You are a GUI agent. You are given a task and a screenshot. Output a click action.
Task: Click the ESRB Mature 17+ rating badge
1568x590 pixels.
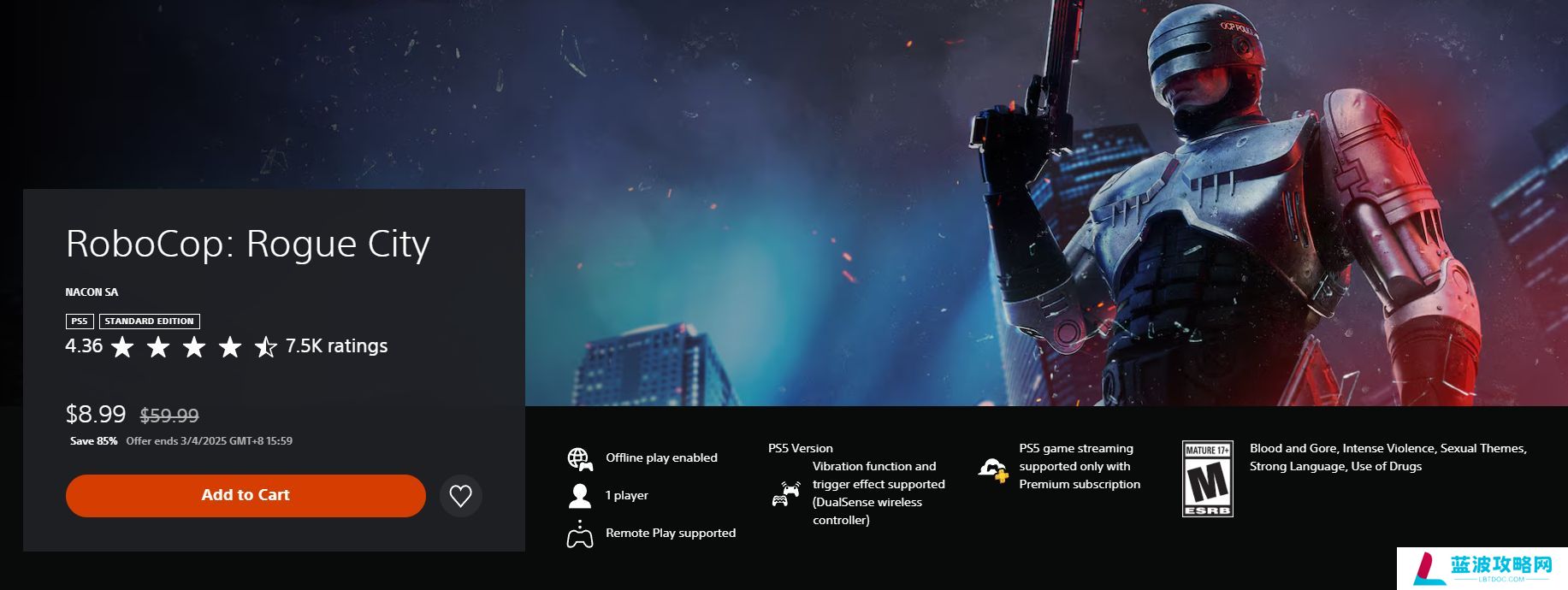tap(1208, 479)
